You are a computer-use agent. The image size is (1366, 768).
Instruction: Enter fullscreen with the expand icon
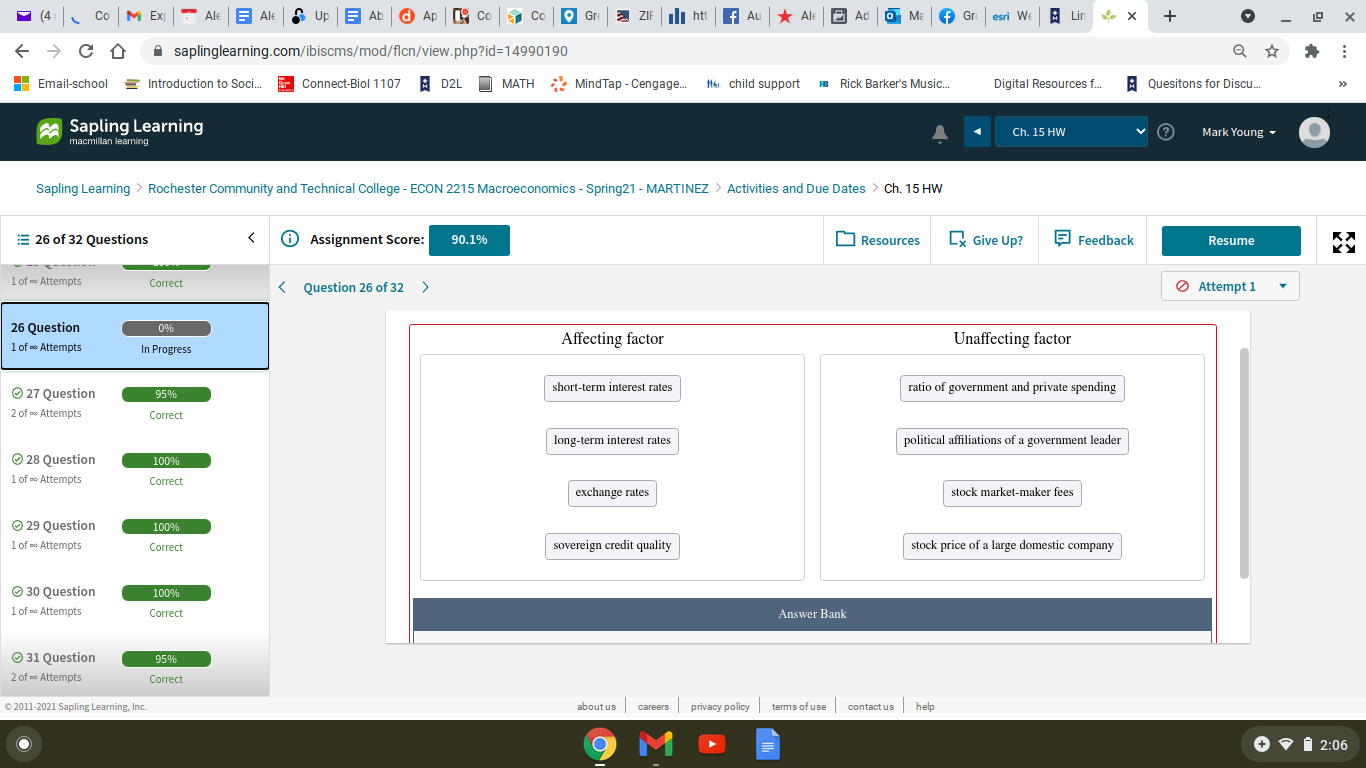coord(1343,241)
